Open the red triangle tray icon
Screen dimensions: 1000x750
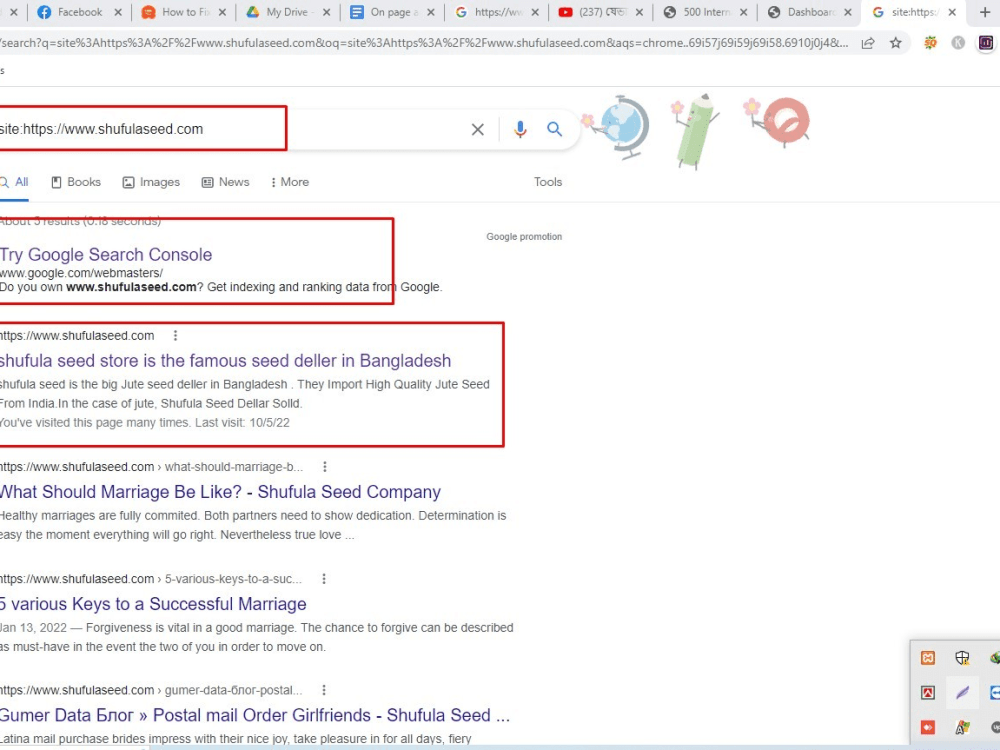coord(928,693)
